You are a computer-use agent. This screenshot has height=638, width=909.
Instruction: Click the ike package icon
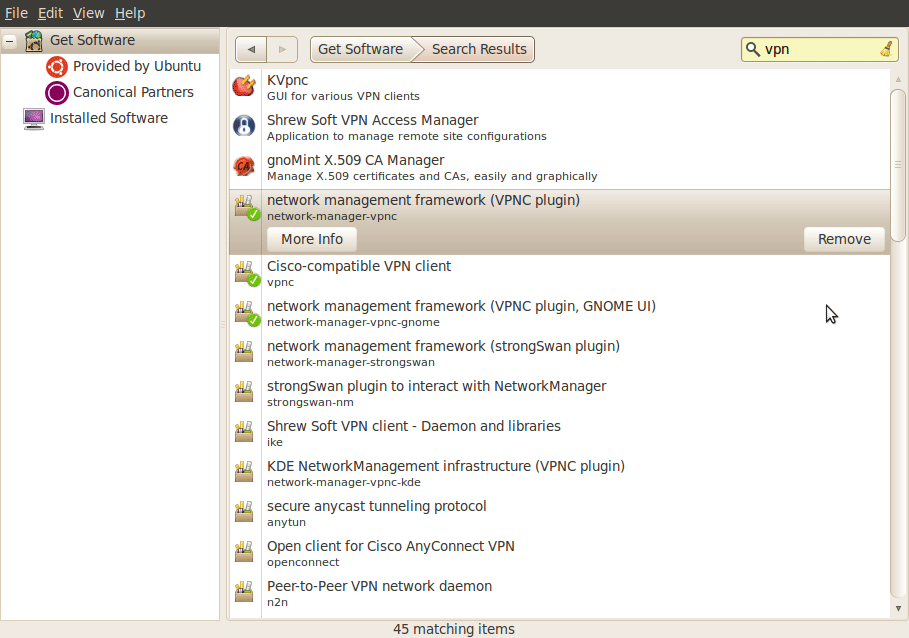[244, 432]
